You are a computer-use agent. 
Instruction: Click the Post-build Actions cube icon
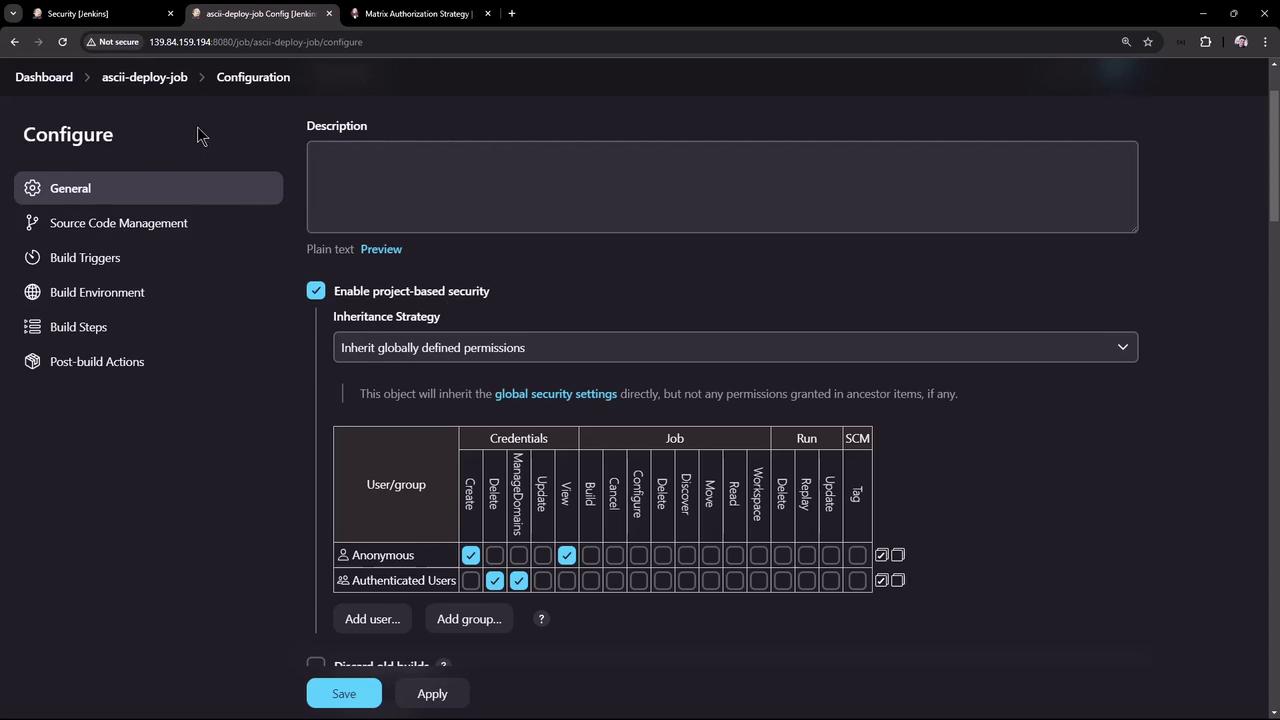[x=32, y=361]
